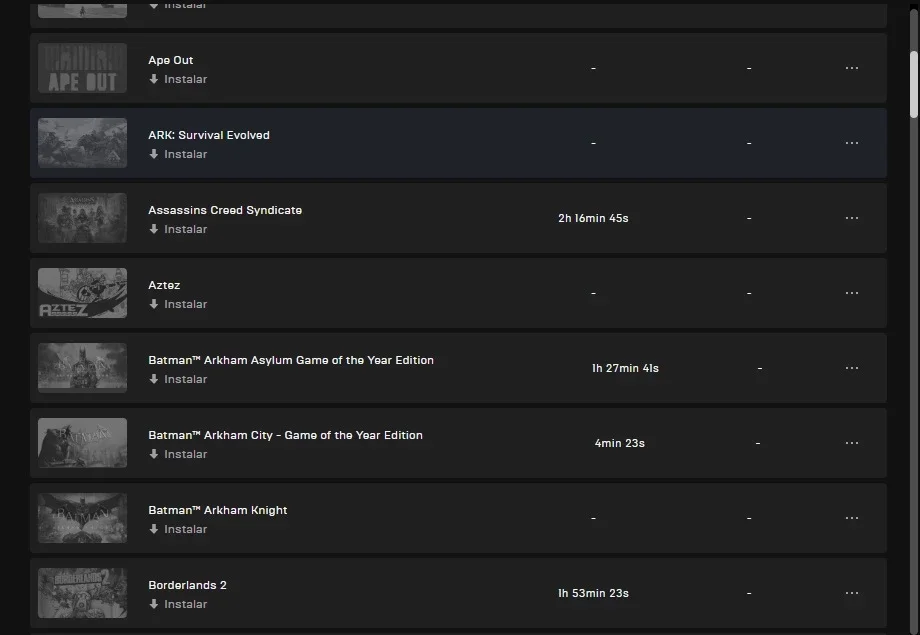Open more options for Assassins Creed Syndicate
920x635 pixels.
coord(851,218)
